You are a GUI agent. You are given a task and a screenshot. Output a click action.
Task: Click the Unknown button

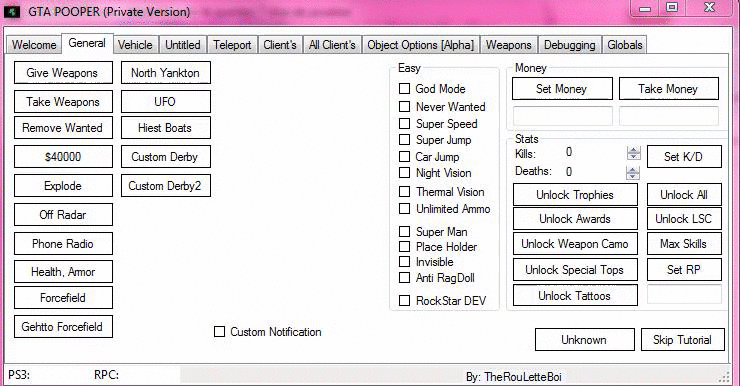(584, 340)
